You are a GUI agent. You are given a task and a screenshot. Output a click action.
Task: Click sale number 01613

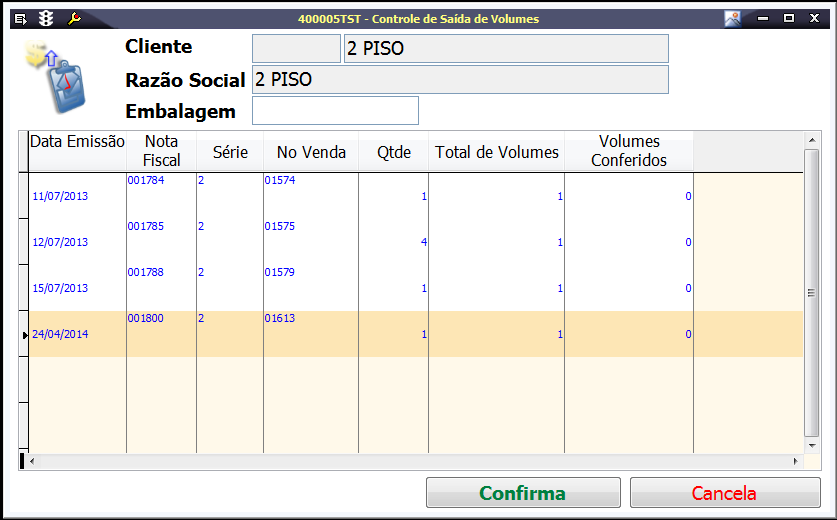click(280, 318)
